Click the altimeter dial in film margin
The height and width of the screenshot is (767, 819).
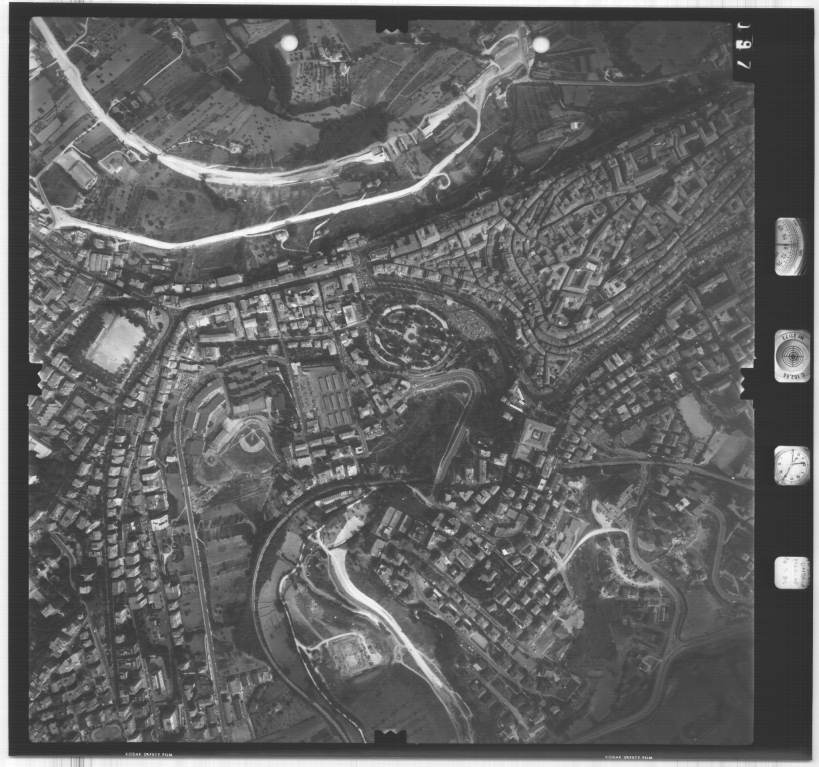pos(790,246)
